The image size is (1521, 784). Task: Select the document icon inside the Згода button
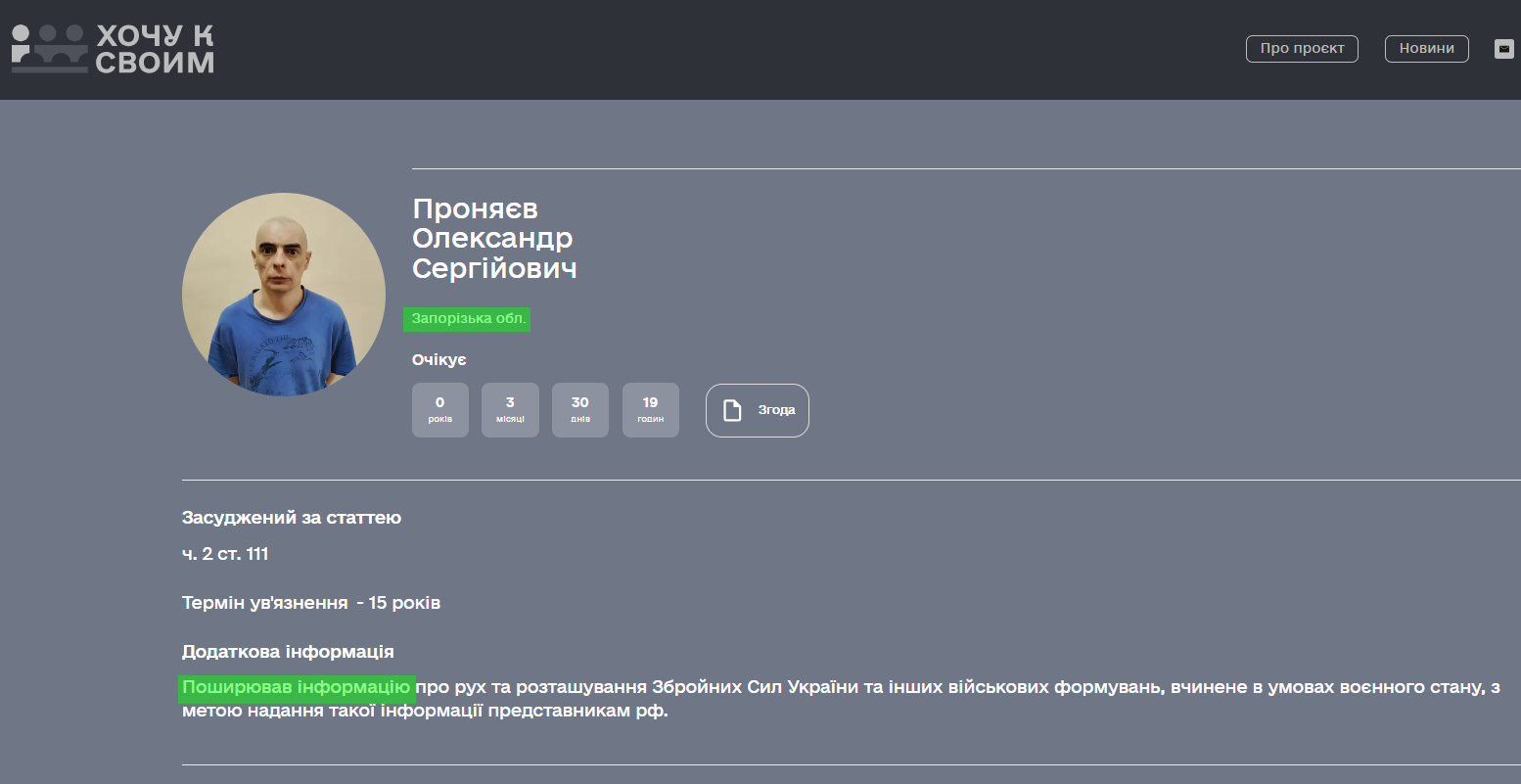coord(730,410)
